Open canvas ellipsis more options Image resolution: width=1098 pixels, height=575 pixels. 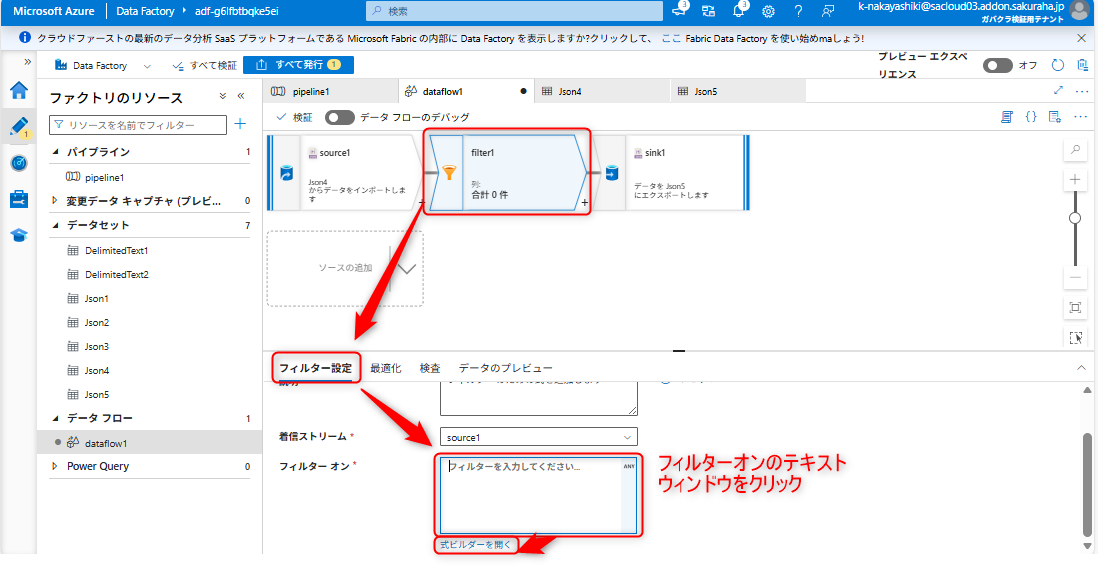pos(1080,117)
